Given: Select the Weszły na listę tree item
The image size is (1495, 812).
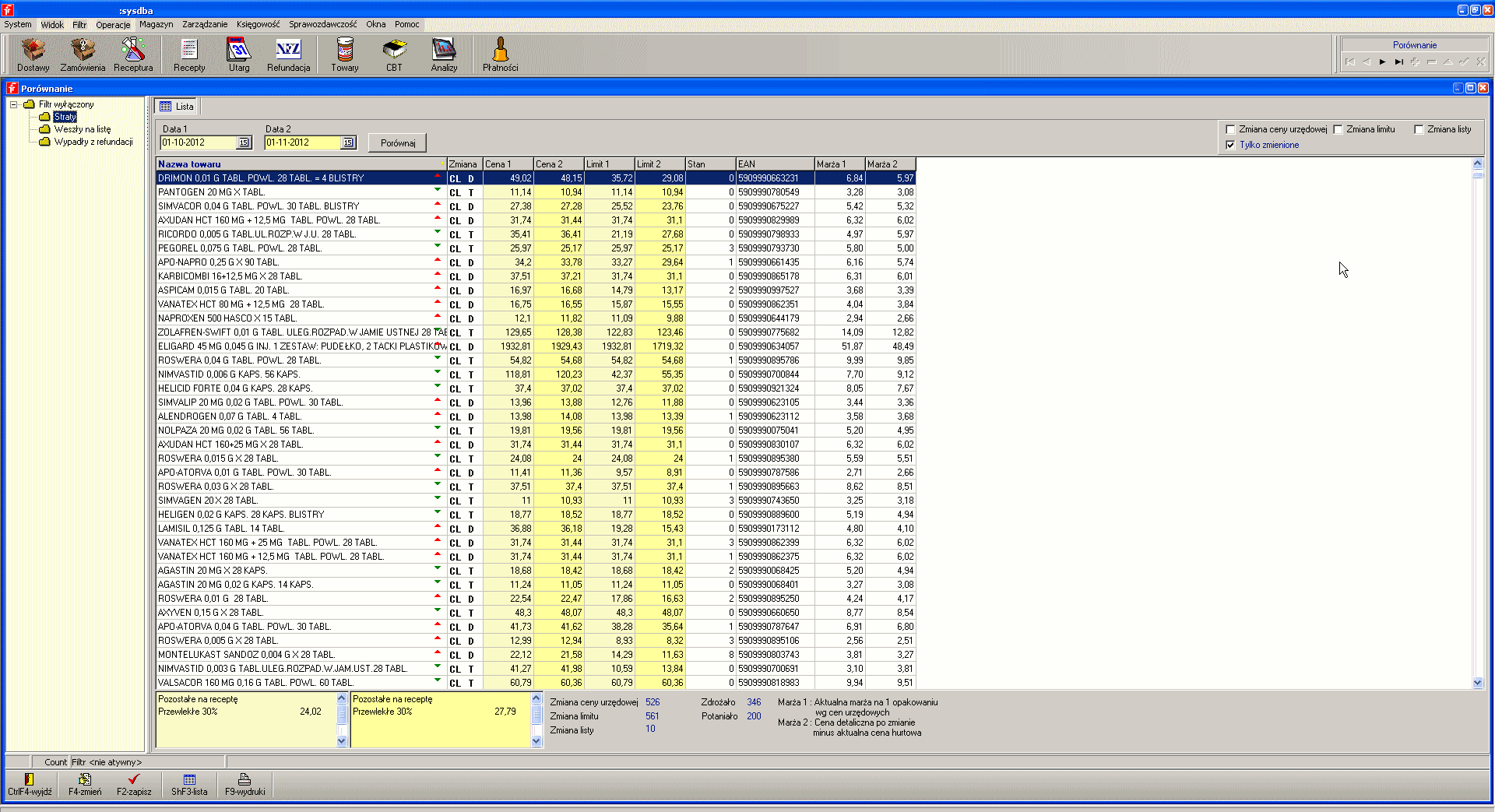Looking at the screenshot, I should pos(82,129).
